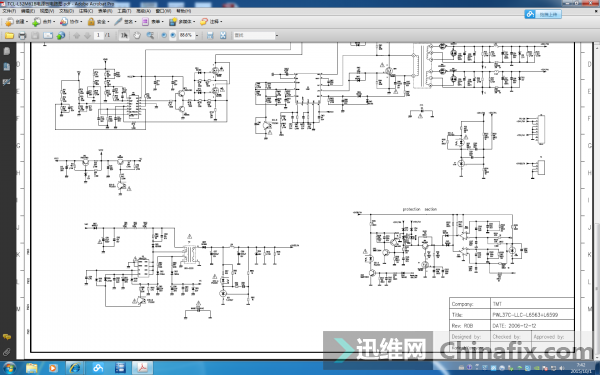The width and height of the screenshot is (600, 375).
Task: Choose the Marquee Zoom magnifier tool
Action: click(150, 36)
